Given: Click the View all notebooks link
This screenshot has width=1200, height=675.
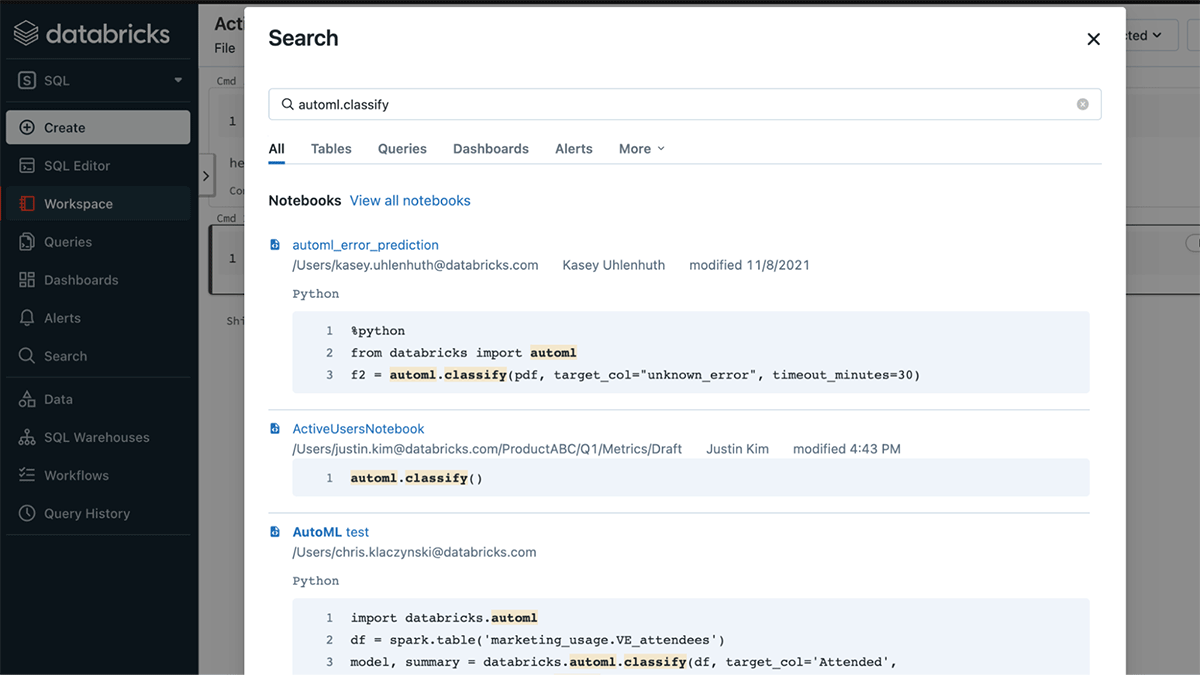Looking at the screenshot, I should tap(410, 201).
